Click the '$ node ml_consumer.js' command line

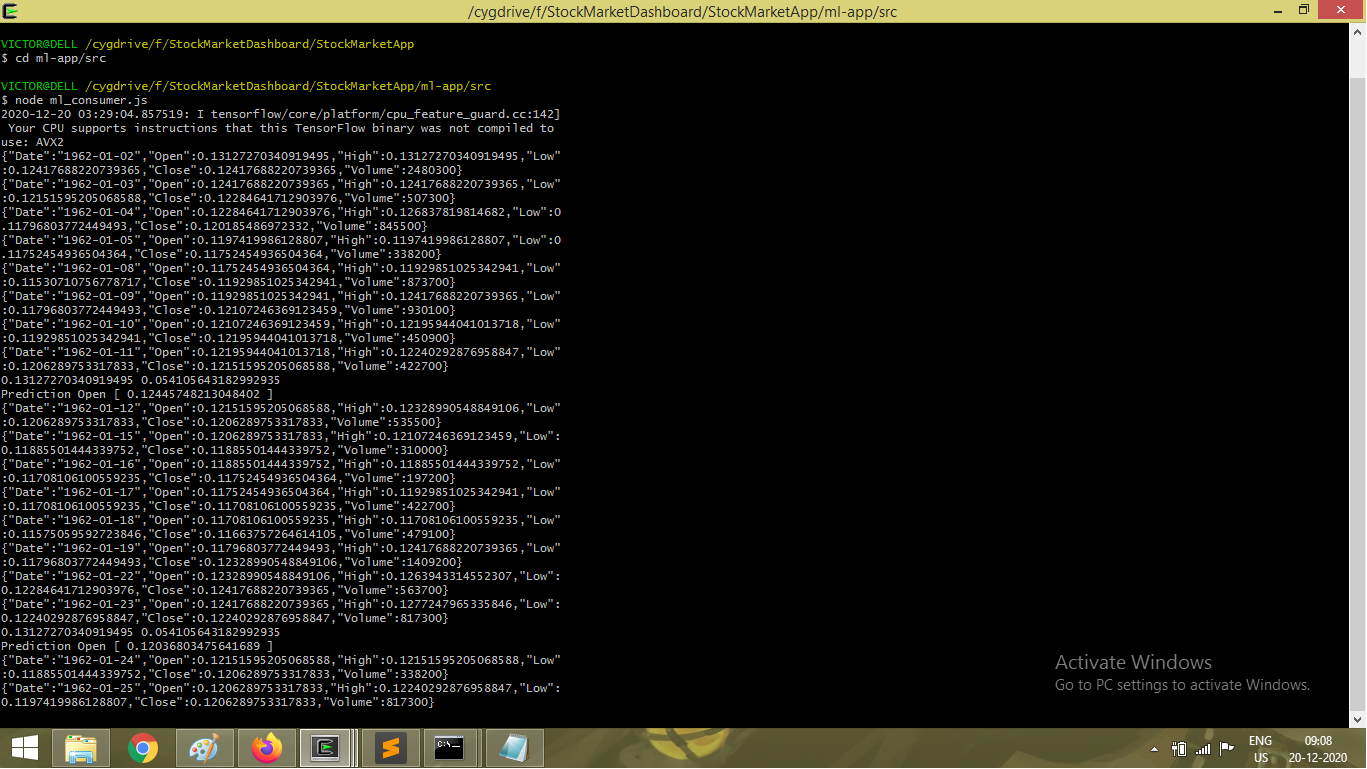pyautogui.click(x=74, y=100)
